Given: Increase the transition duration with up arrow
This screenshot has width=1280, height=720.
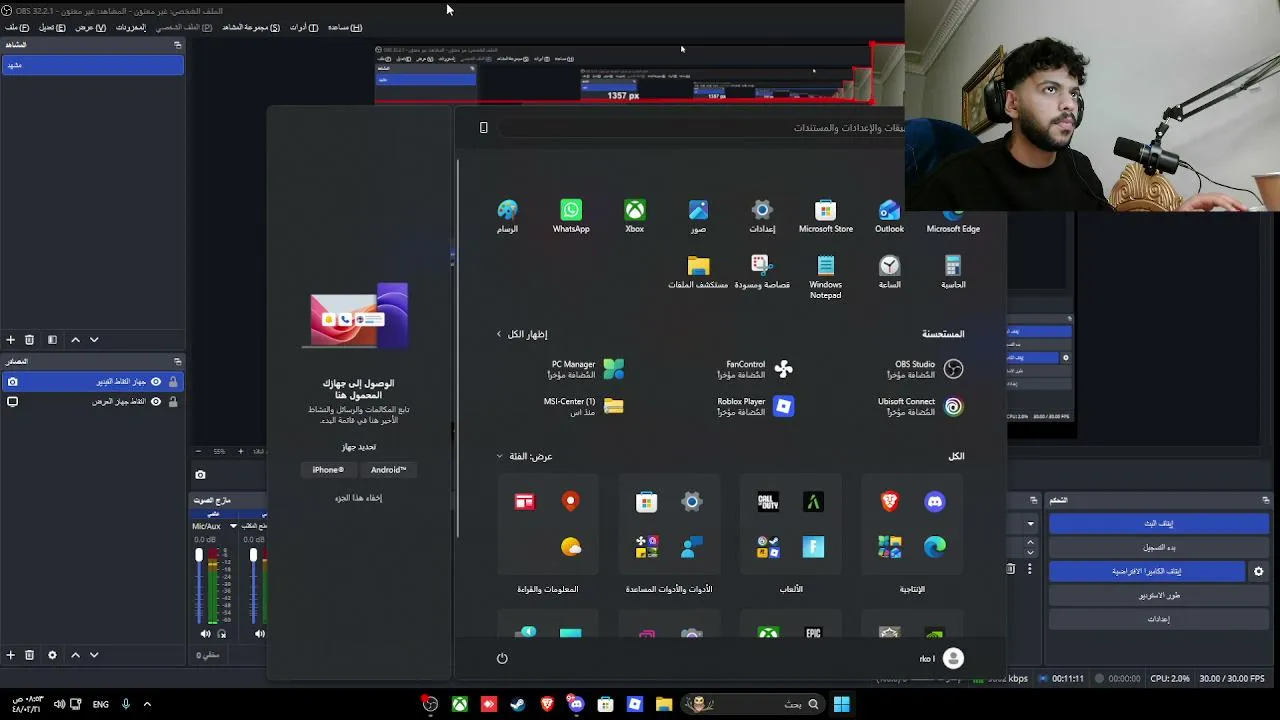Looking at the screenshot, I should [1030, 542].
